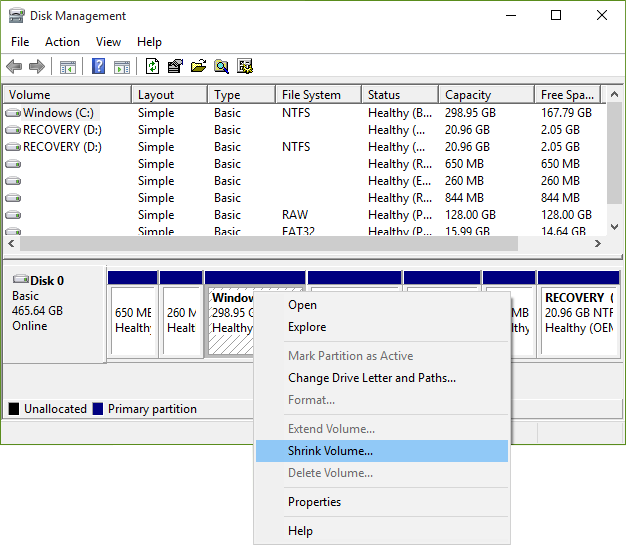Click the Properties toolbar icon
This screenshot has height=545, width=626.
pyautogui.click(x=175, y=67)
